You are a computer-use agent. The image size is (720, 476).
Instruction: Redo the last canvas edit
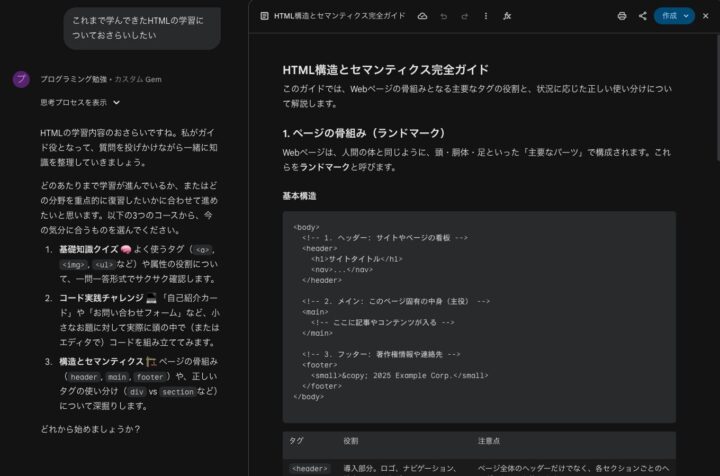[465, 16]
